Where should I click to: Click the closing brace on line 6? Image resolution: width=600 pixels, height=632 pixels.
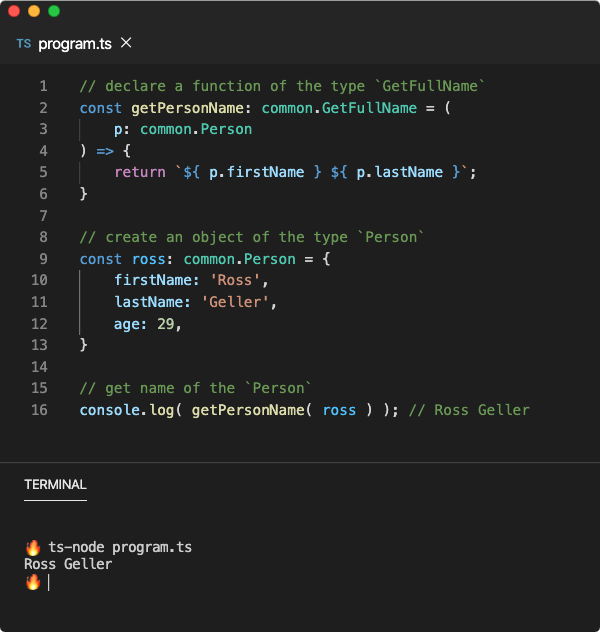click(83, 194)
